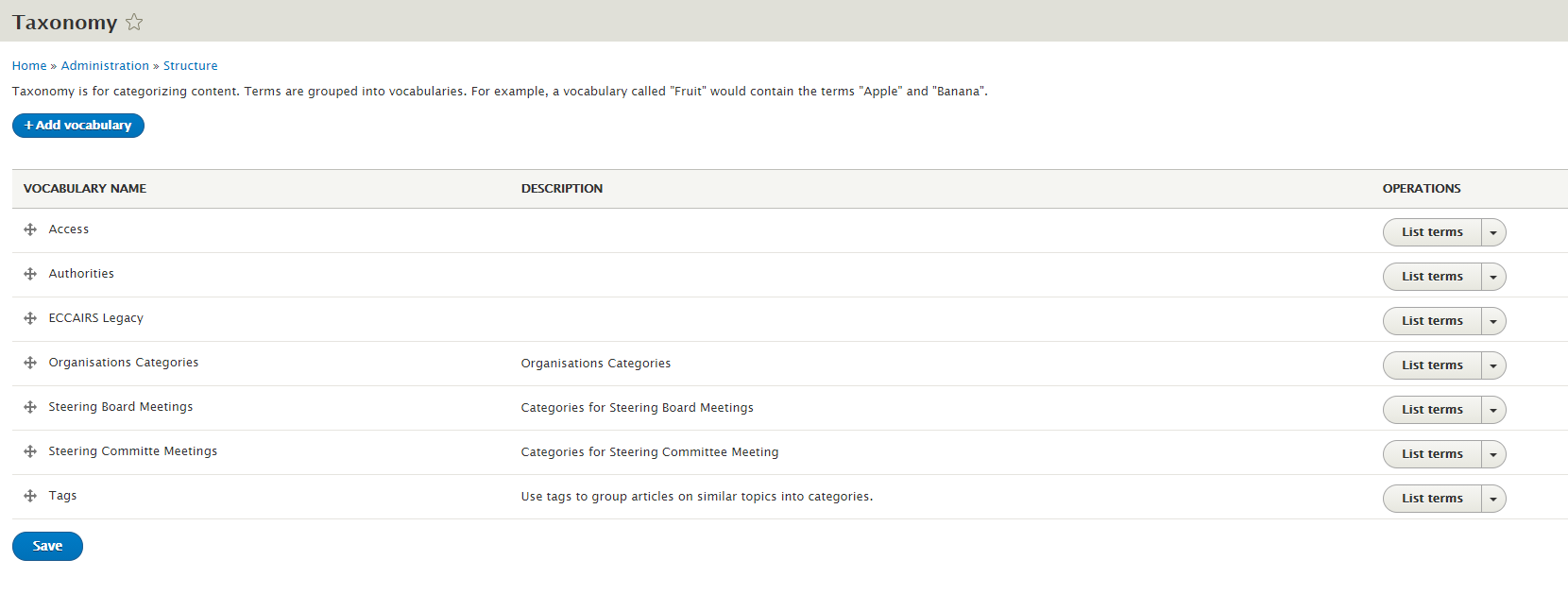This screenshot has width=1568, height=594.
Task: Select Steering Board Meetings vocabulary name
Action: click(121, 407)
